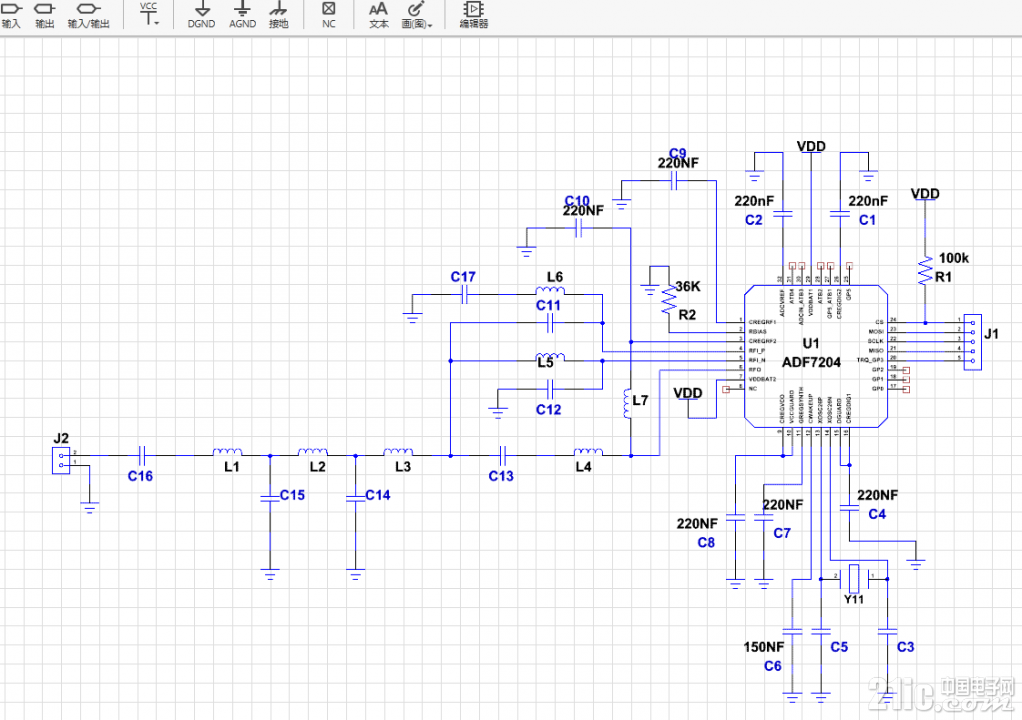1022x720 pixels.
Task: Select capacitor C9 symbol
Action: click(x=675, y=182)
